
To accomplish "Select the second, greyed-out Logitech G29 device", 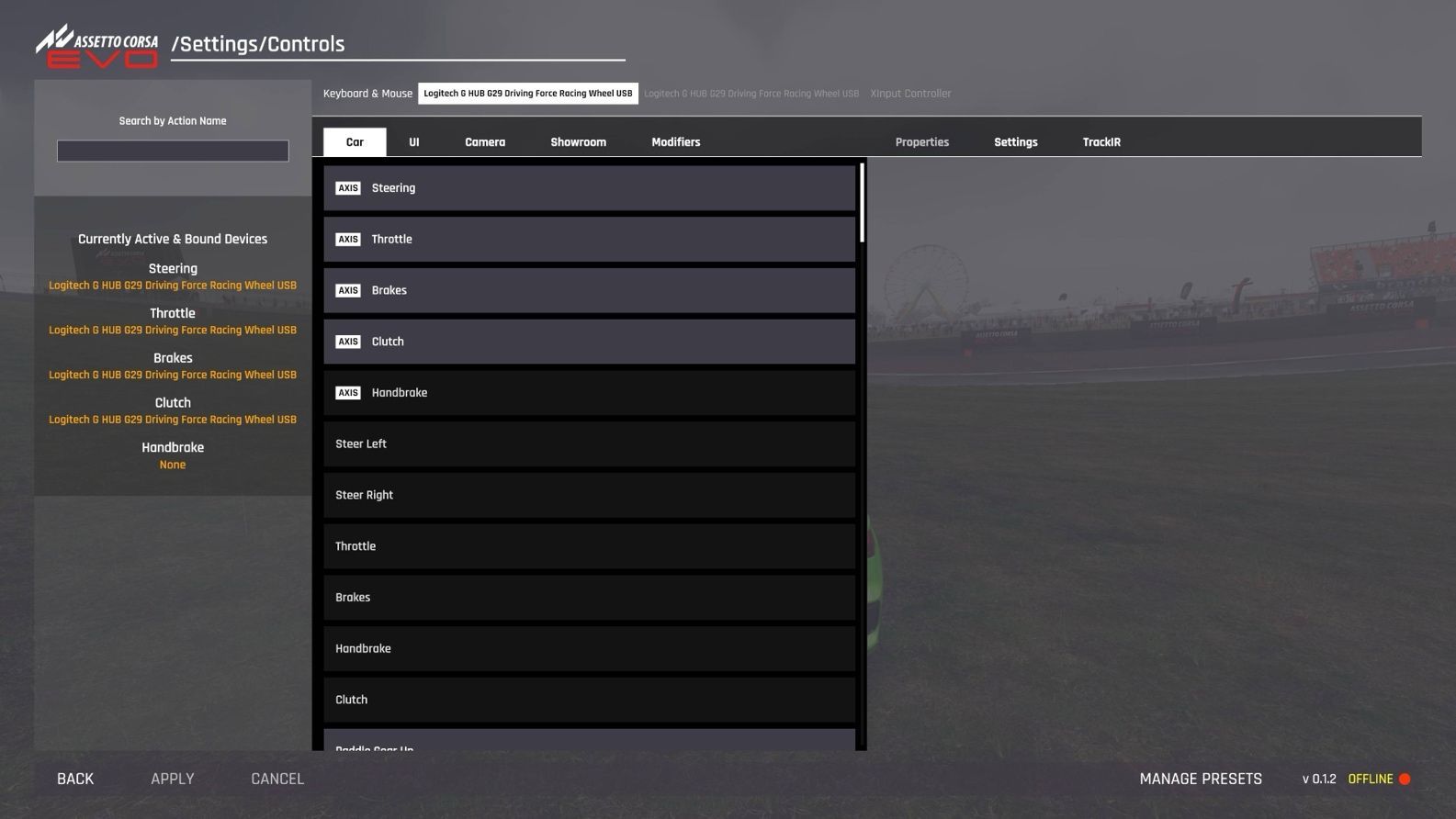I will pyautogui.click(x=751, y=94).
